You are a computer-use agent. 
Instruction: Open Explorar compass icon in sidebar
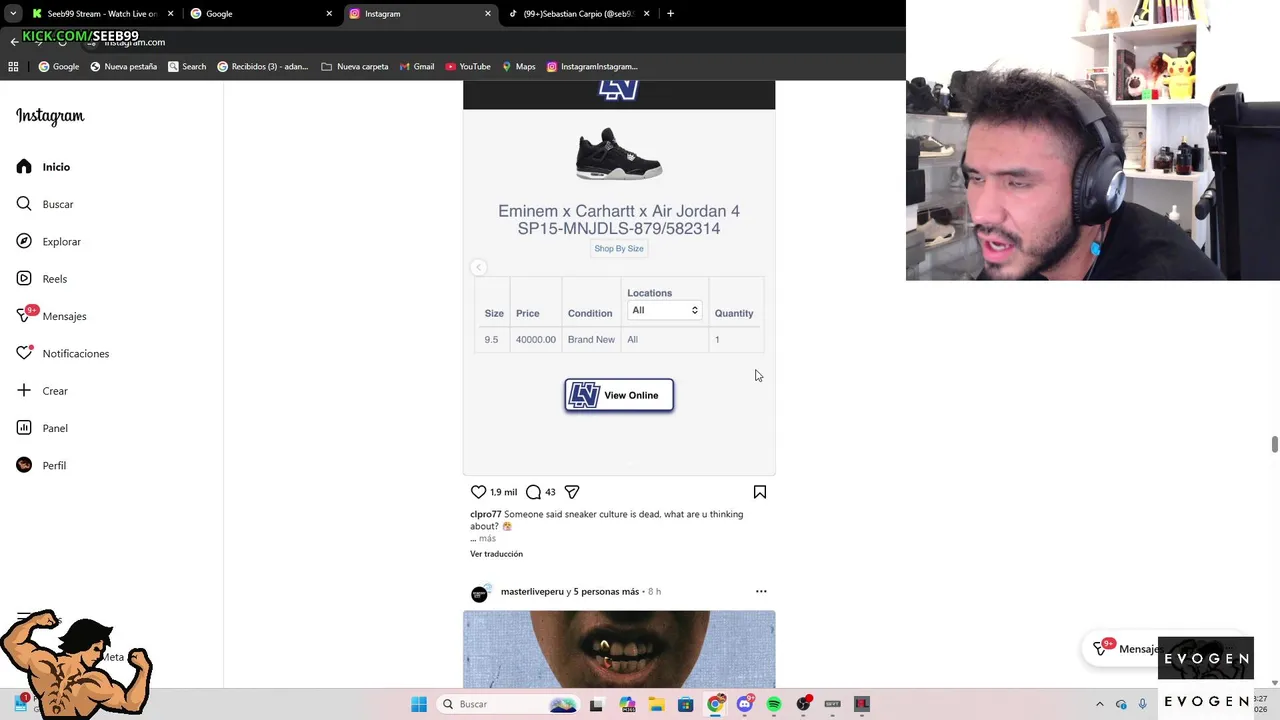(24, 241)
